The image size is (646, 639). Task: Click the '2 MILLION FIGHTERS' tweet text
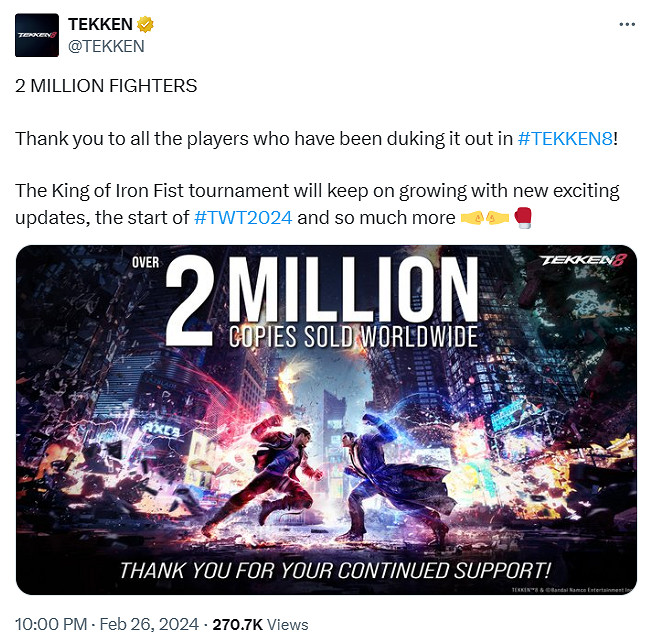click(x=106, y=86)
